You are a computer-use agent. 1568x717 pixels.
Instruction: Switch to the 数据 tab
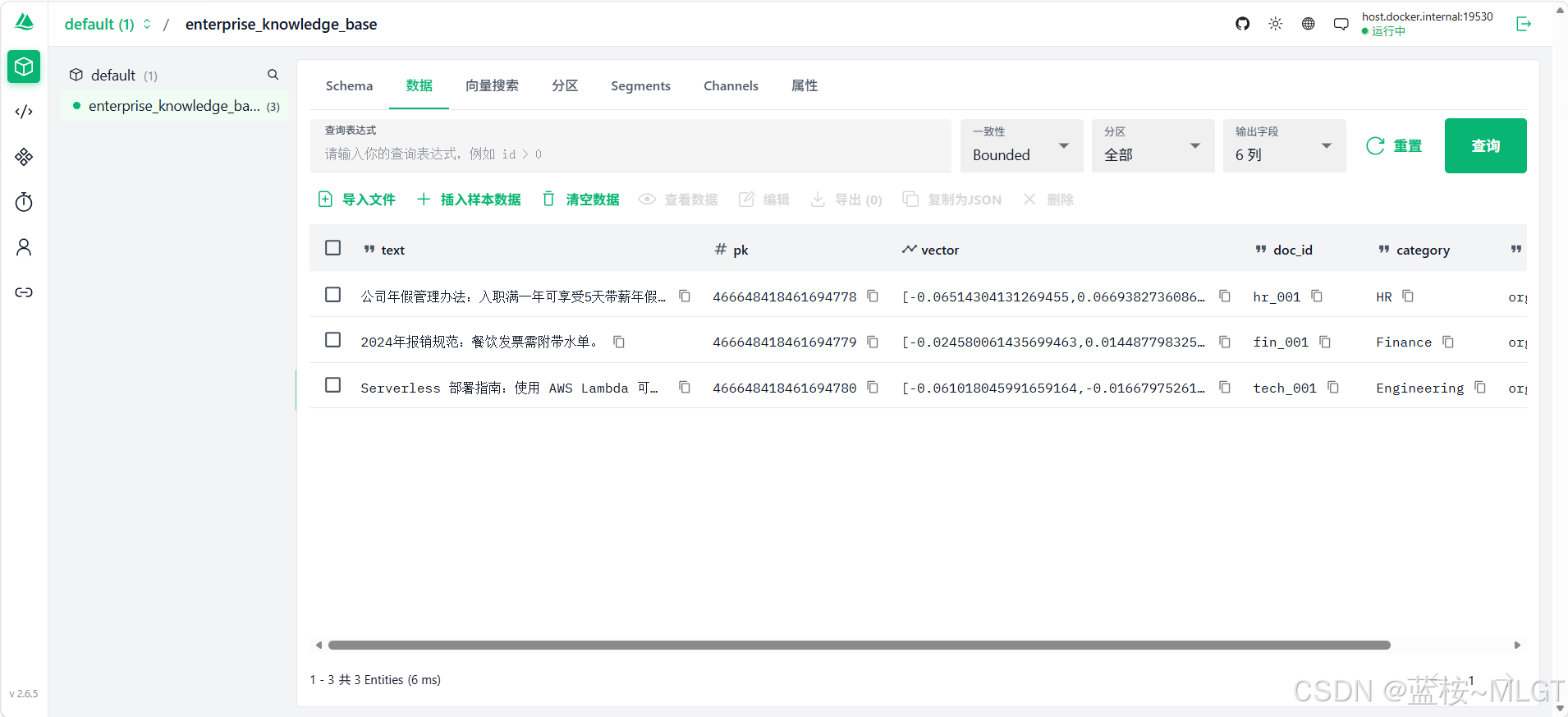(419, 85)
